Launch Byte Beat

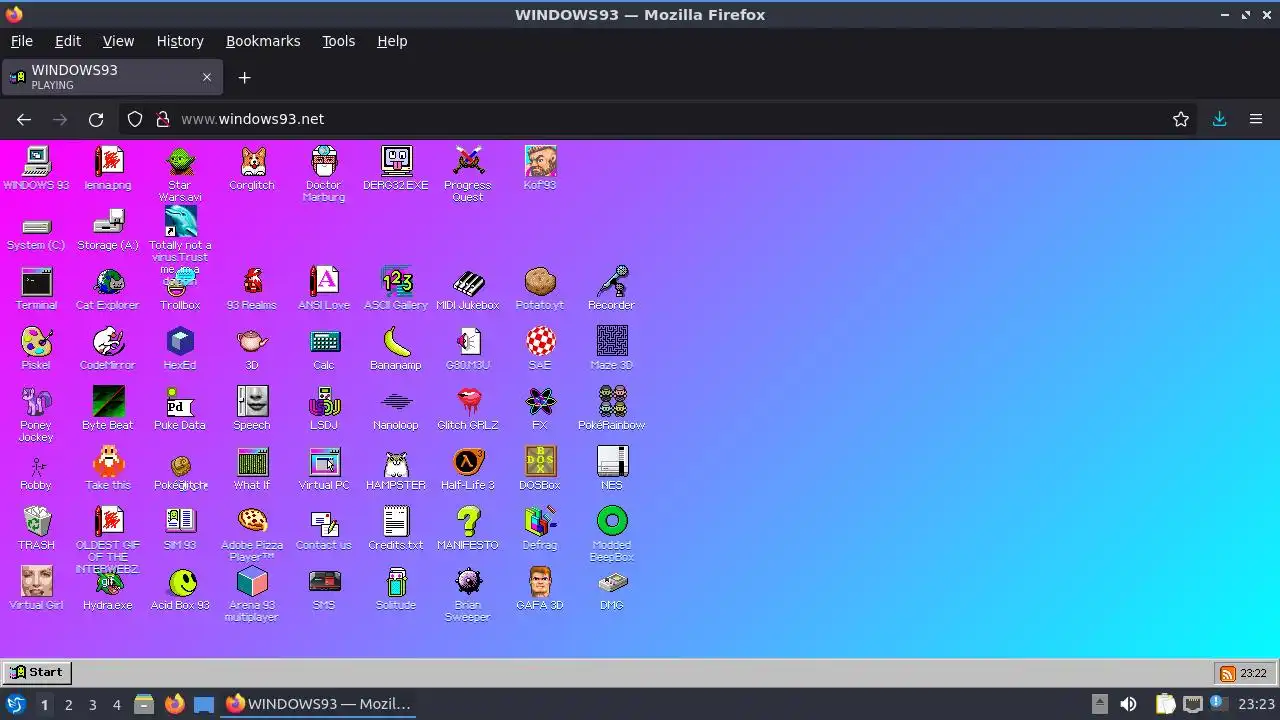pos(108,408)
